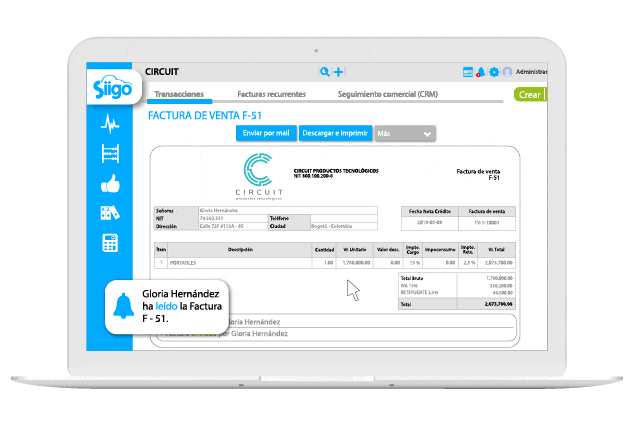Click the Descripción column header

point(240,250)
